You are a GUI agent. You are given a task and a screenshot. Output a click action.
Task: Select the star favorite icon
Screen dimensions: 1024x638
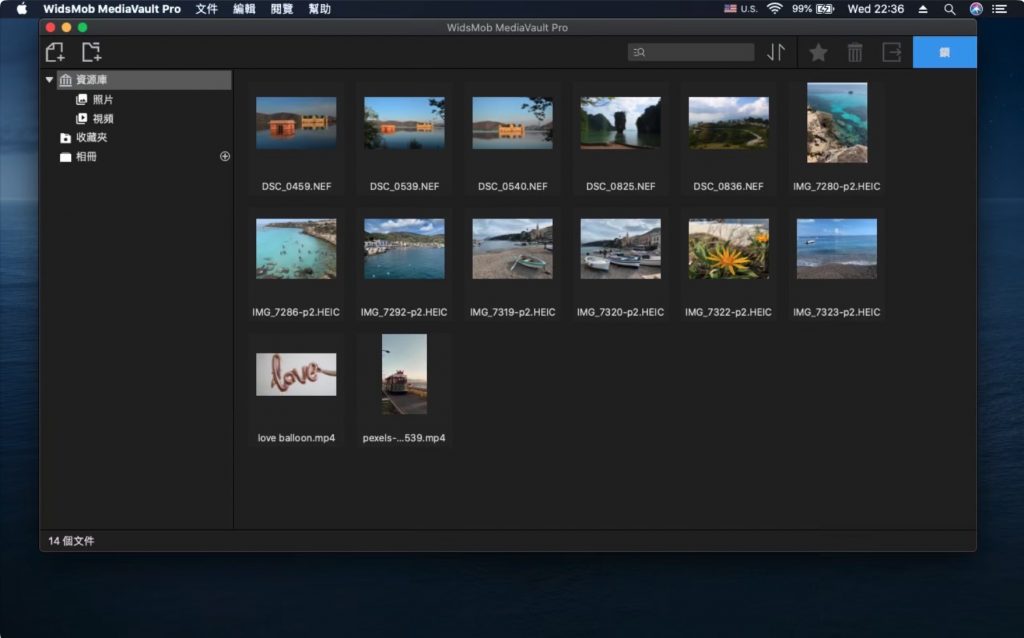(818, 51)
